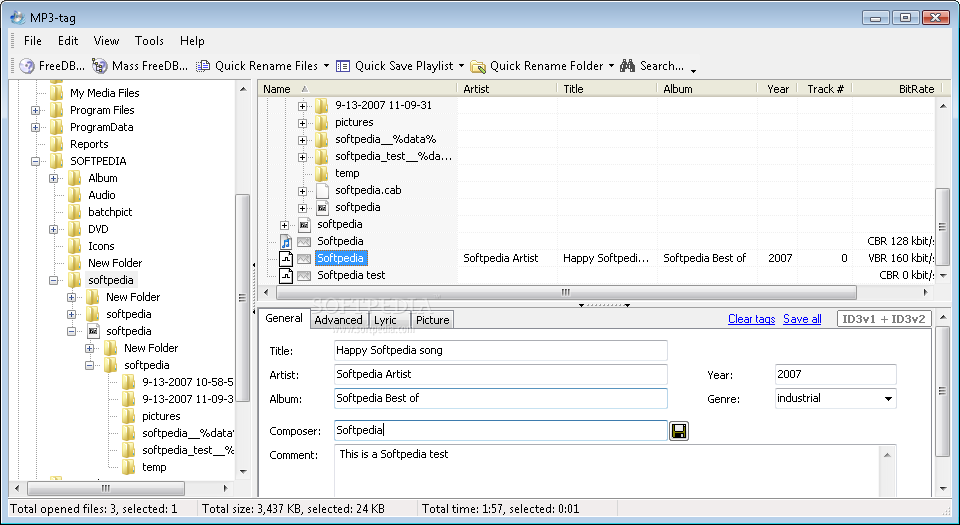Click the Quick Rename Files icon
Image resolution: width=960 pixels, height=525 pixels.
[203, 66]
